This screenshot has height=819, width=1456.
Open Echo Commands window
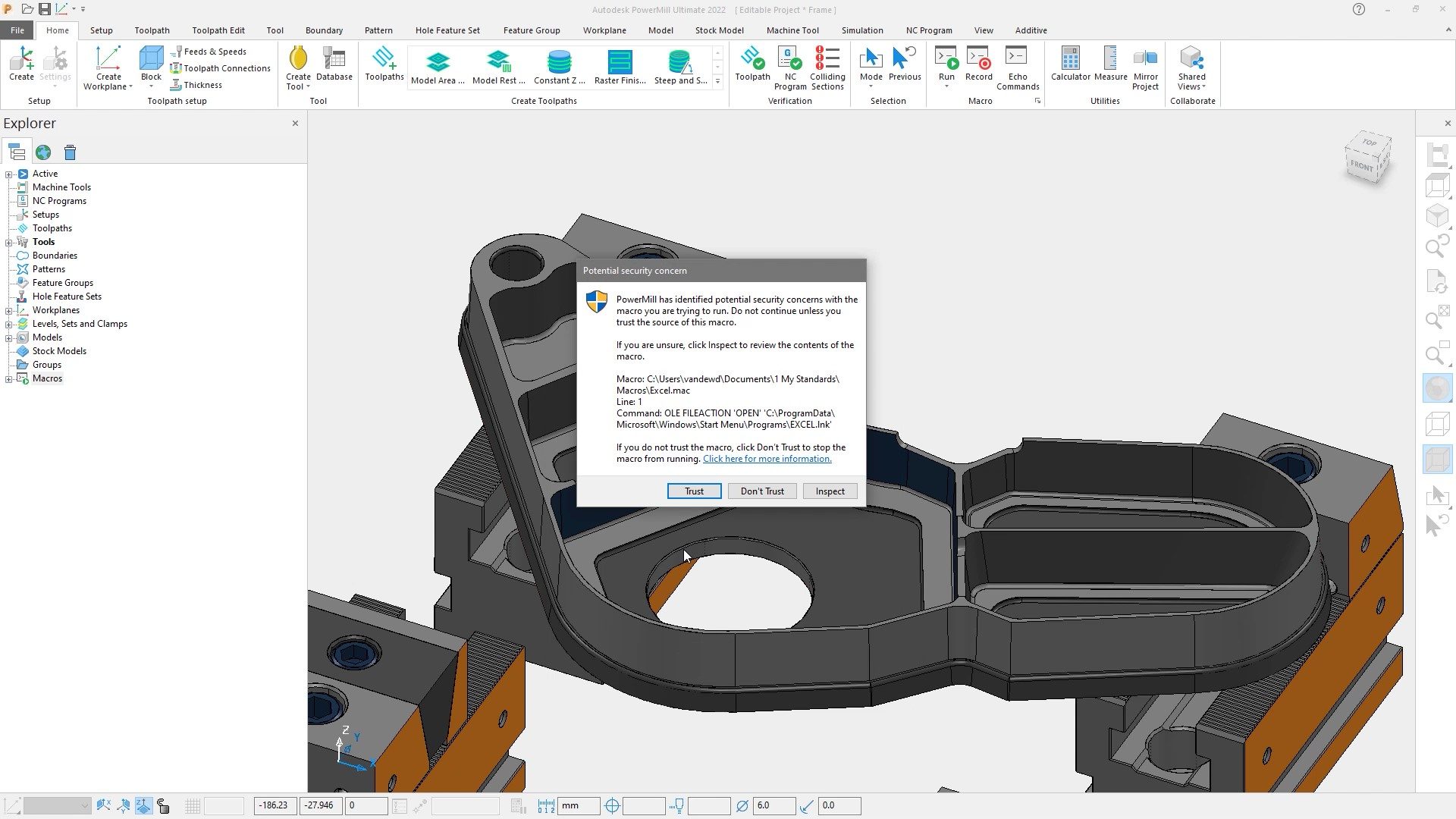pos(1018,68)
